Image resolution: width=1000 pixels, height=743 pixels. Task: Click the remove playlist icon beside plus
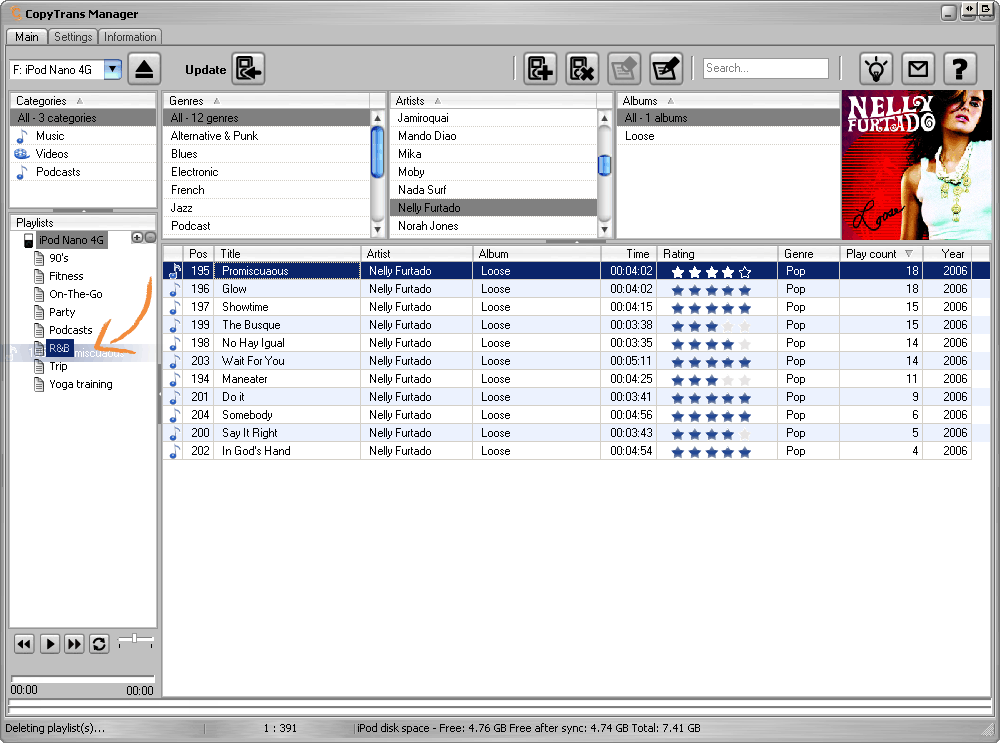click(151, 237)
